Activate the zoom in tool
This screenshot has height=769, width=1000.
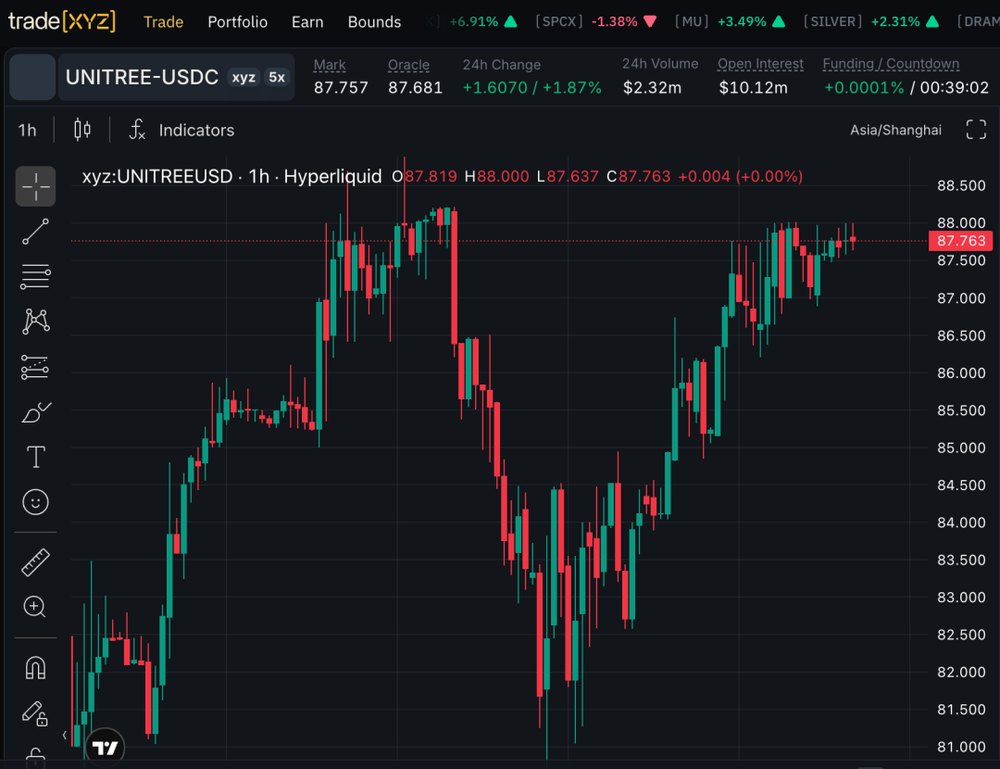[x=36, y=607]
